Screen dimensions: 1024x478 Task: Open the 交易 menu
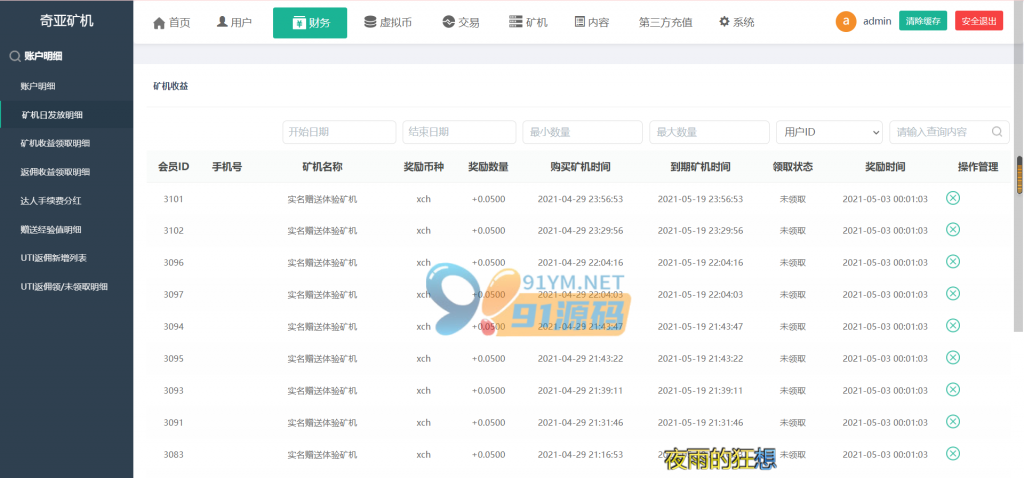(x=460, y=22)
